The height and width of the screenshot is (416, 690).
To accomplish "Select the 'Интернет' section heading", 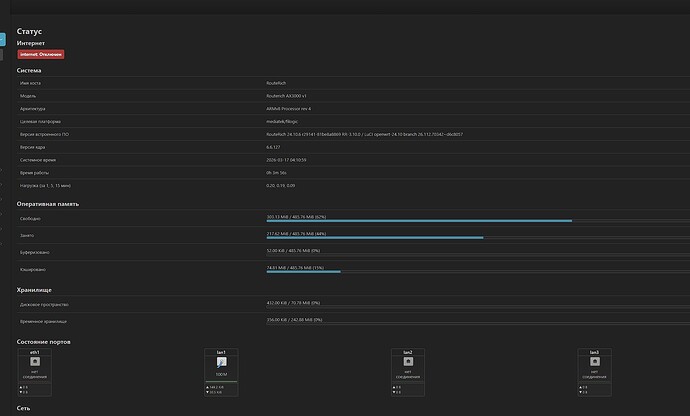I will [x=31, y=43].
